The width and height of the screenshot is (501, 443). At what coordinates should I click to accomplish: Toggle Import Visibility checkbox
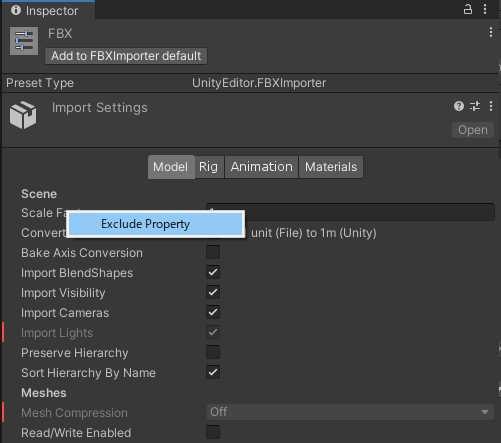213,292
